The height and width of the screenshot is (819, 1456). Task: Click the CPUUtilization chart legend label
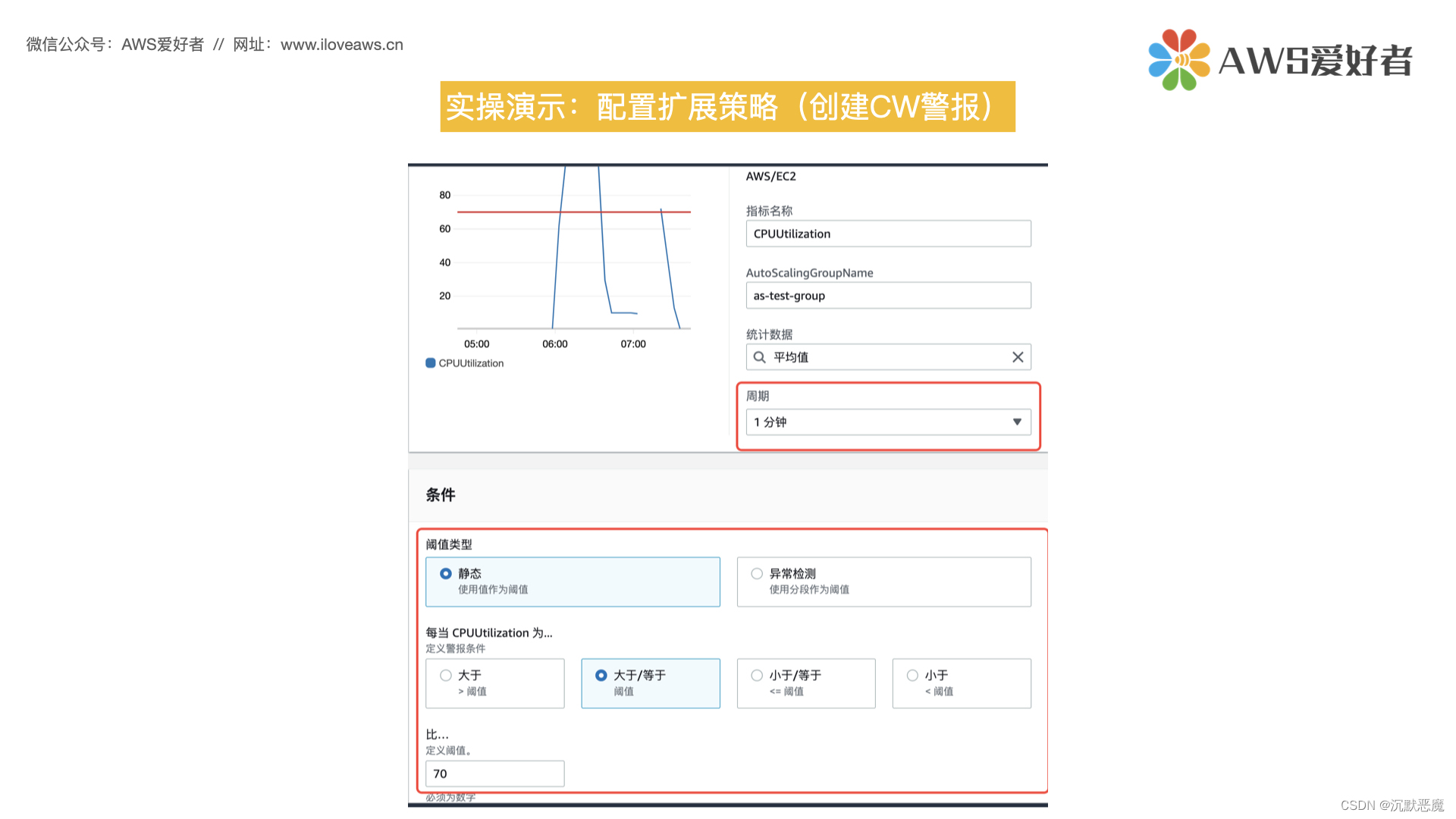471,363
